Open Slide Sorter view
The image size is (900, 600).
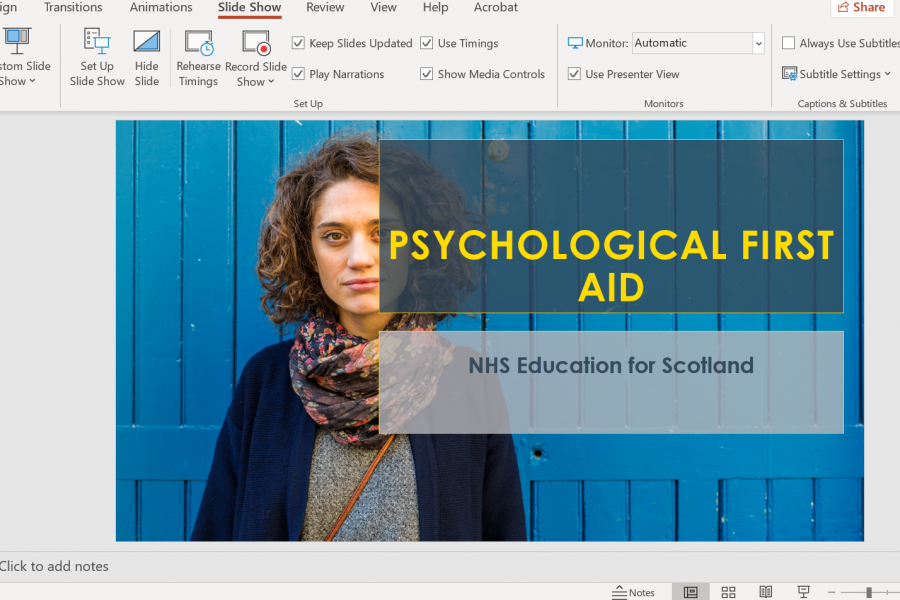tap(728, 592)
